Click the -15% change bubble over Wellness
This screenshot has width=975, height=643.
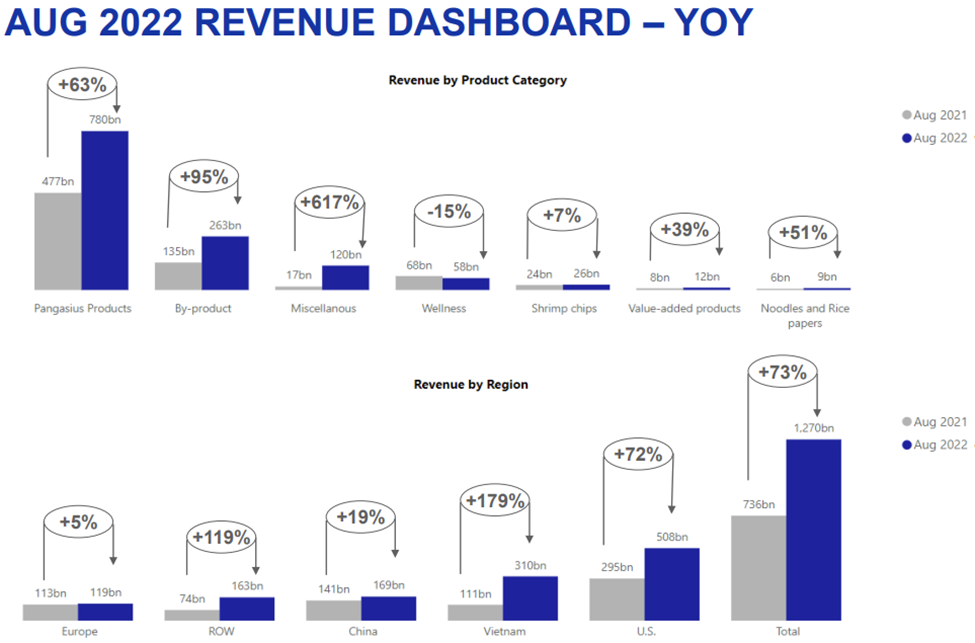pos(448,211)
